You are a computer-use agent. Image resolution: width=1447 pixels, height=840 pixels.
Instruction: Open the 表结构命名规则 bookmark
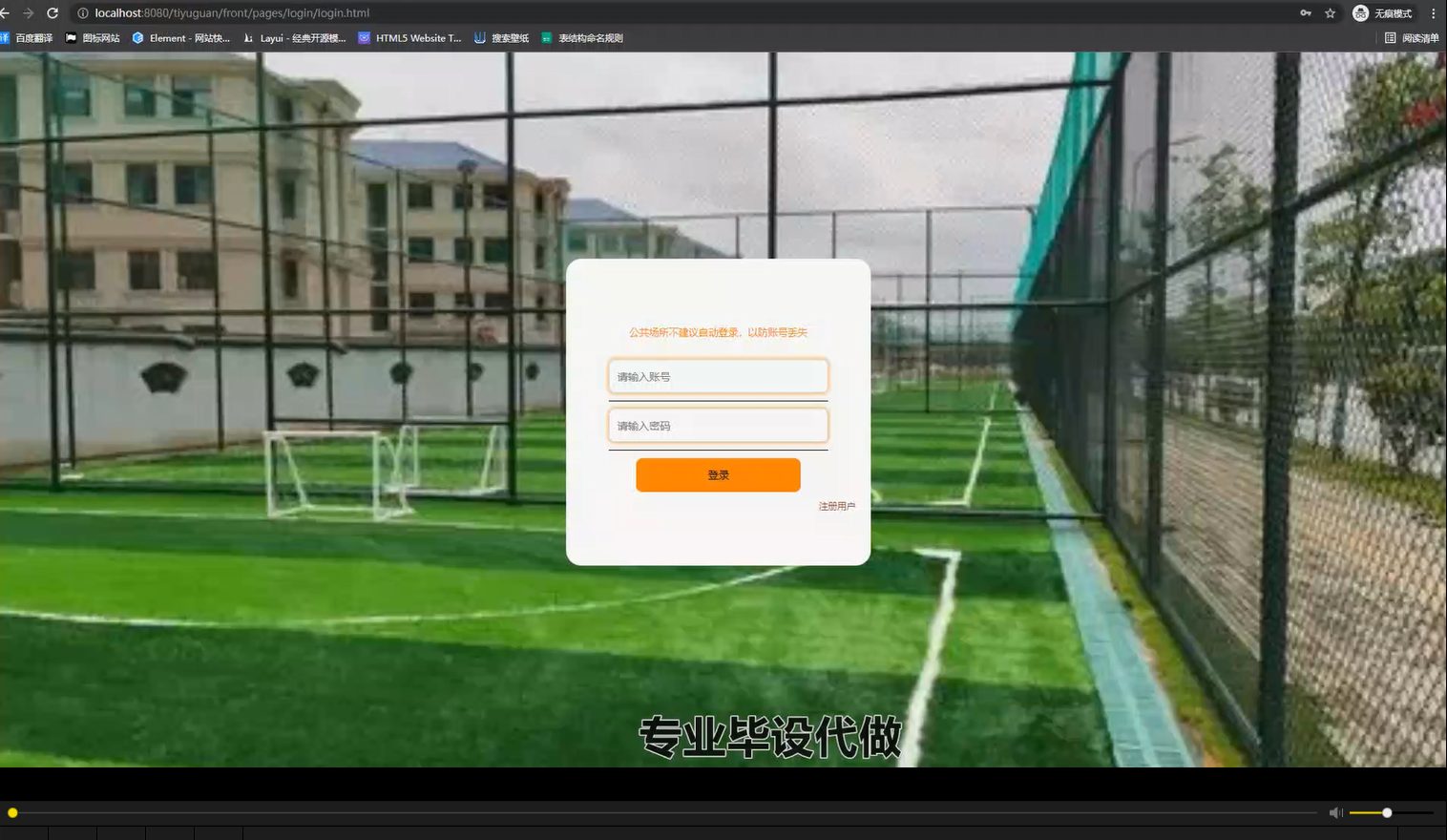coord(582,38)
